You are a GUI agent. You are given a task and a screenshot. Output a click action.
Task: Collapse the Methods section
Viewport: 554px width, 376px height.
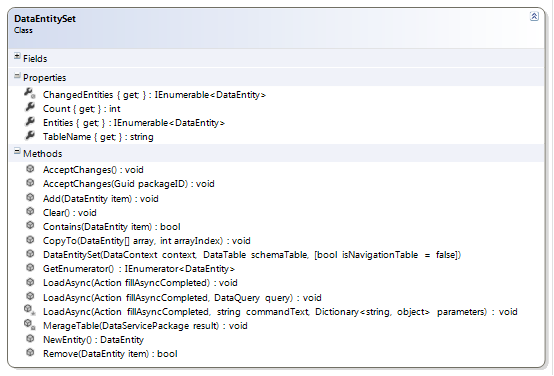(17, 152)
